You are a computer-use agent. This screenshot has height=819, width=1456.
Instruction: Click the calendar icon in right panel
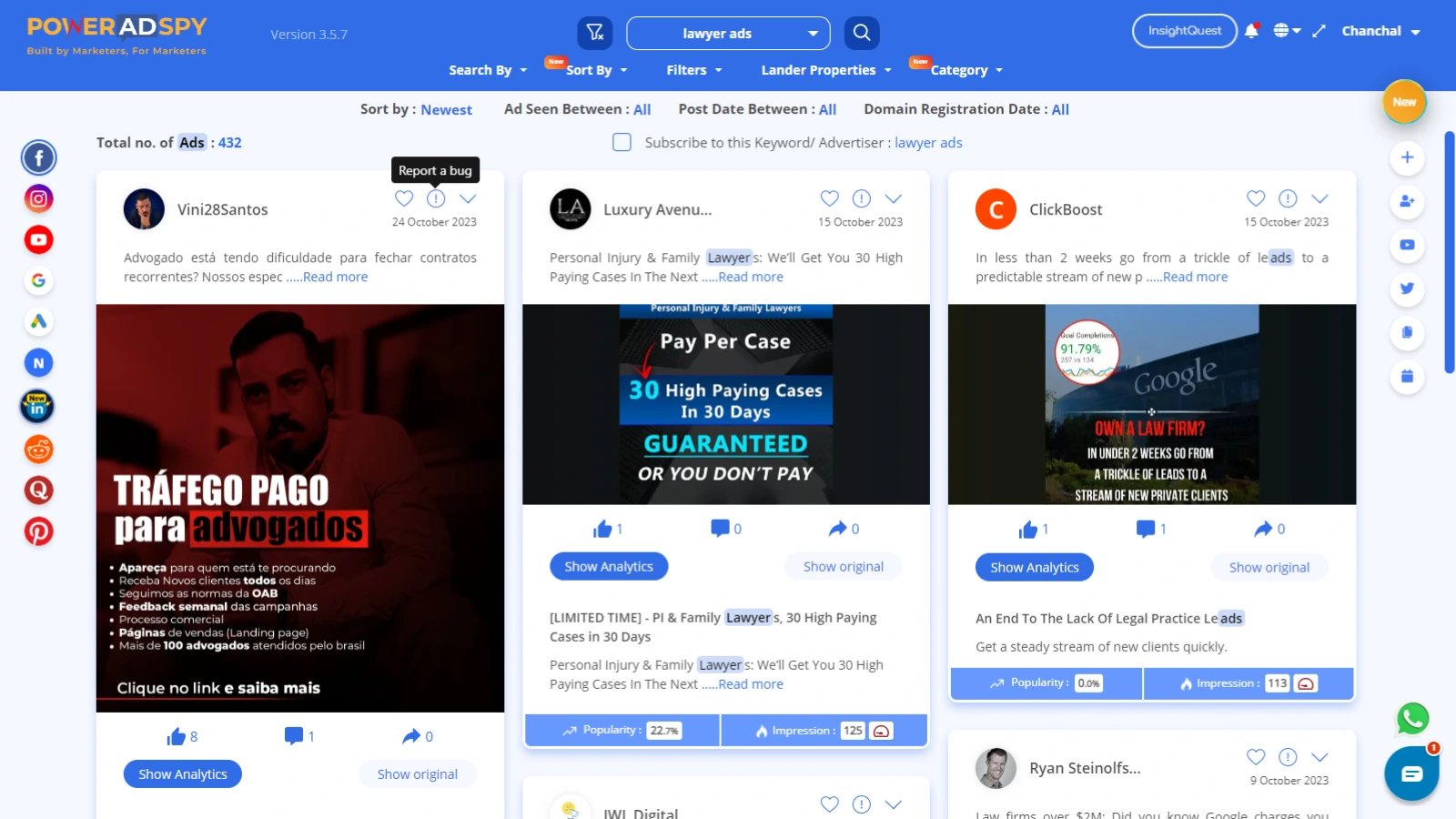pos(1407,376)
